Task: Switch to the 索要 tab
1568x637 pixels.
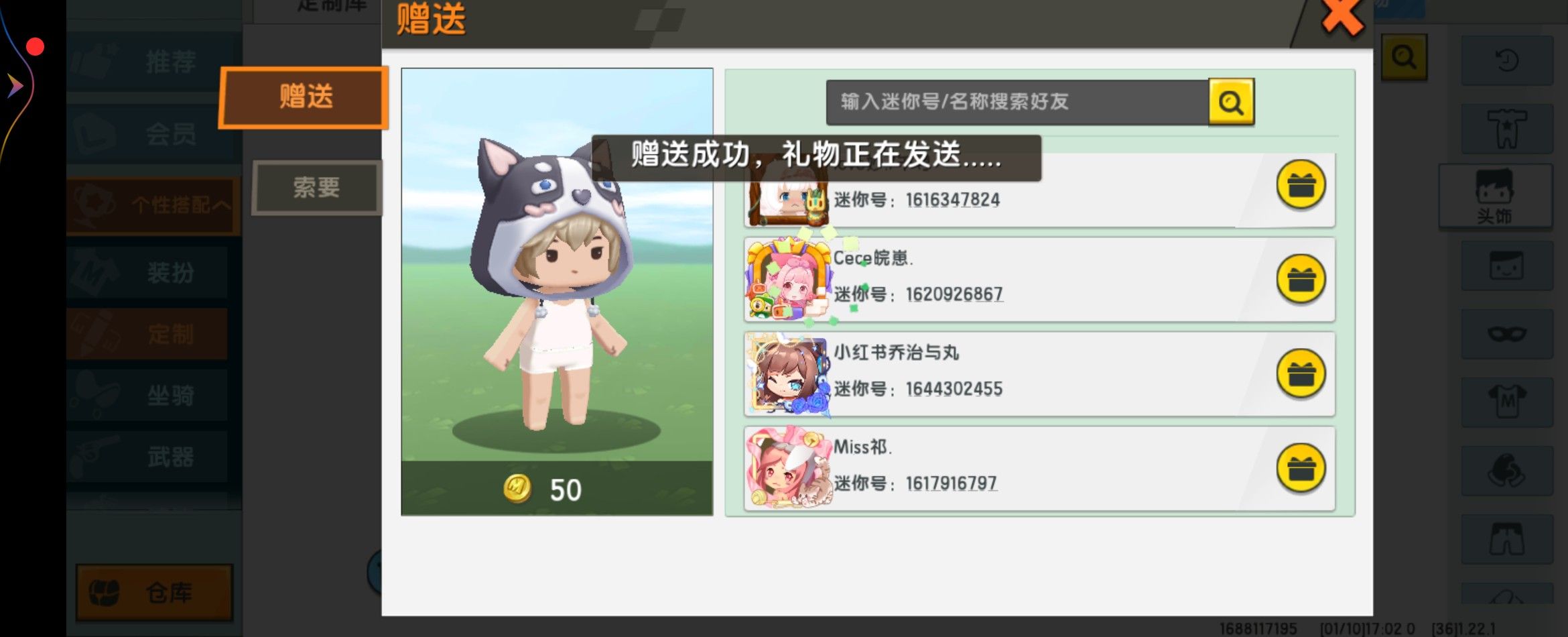Action: (316, 187)
